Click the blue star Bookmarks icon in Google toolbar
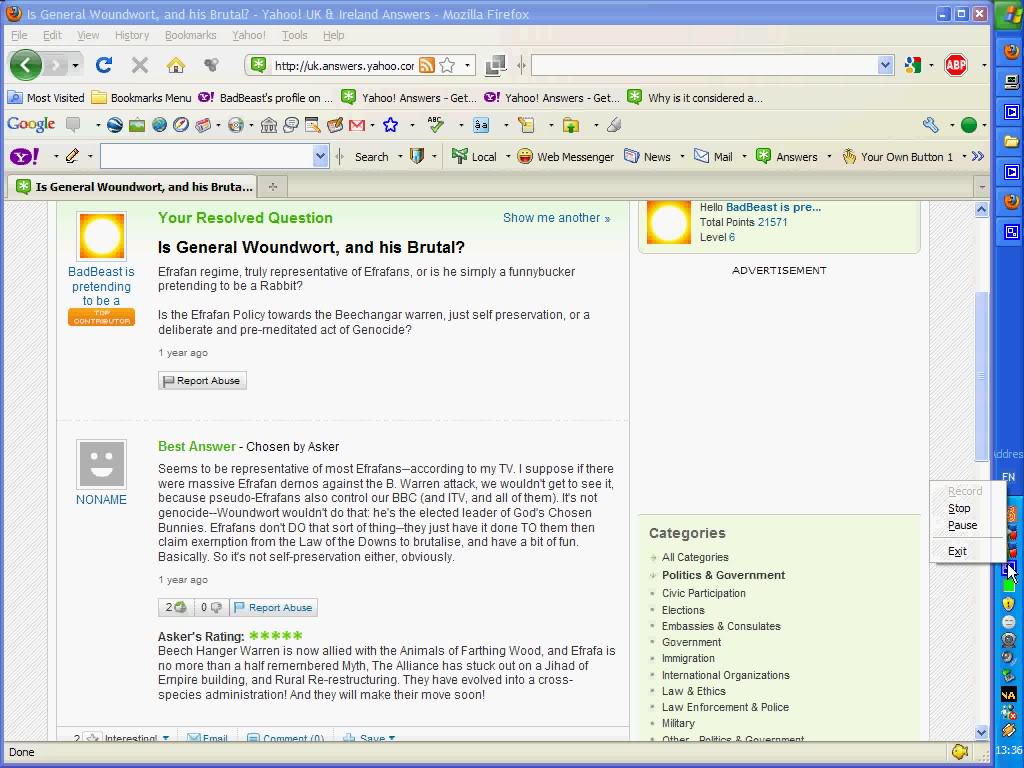Viewport: 1024px width, 768px height. point(391,125)
